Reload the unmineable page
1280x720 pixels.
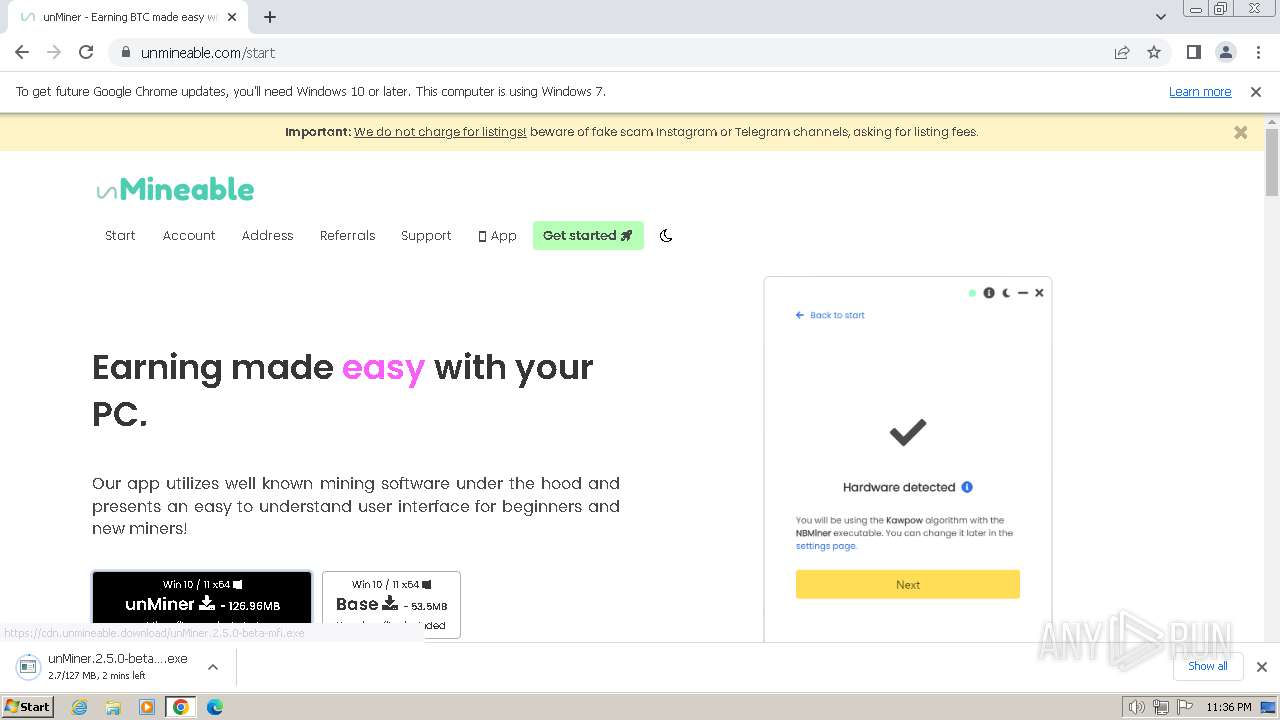[86, 52]
